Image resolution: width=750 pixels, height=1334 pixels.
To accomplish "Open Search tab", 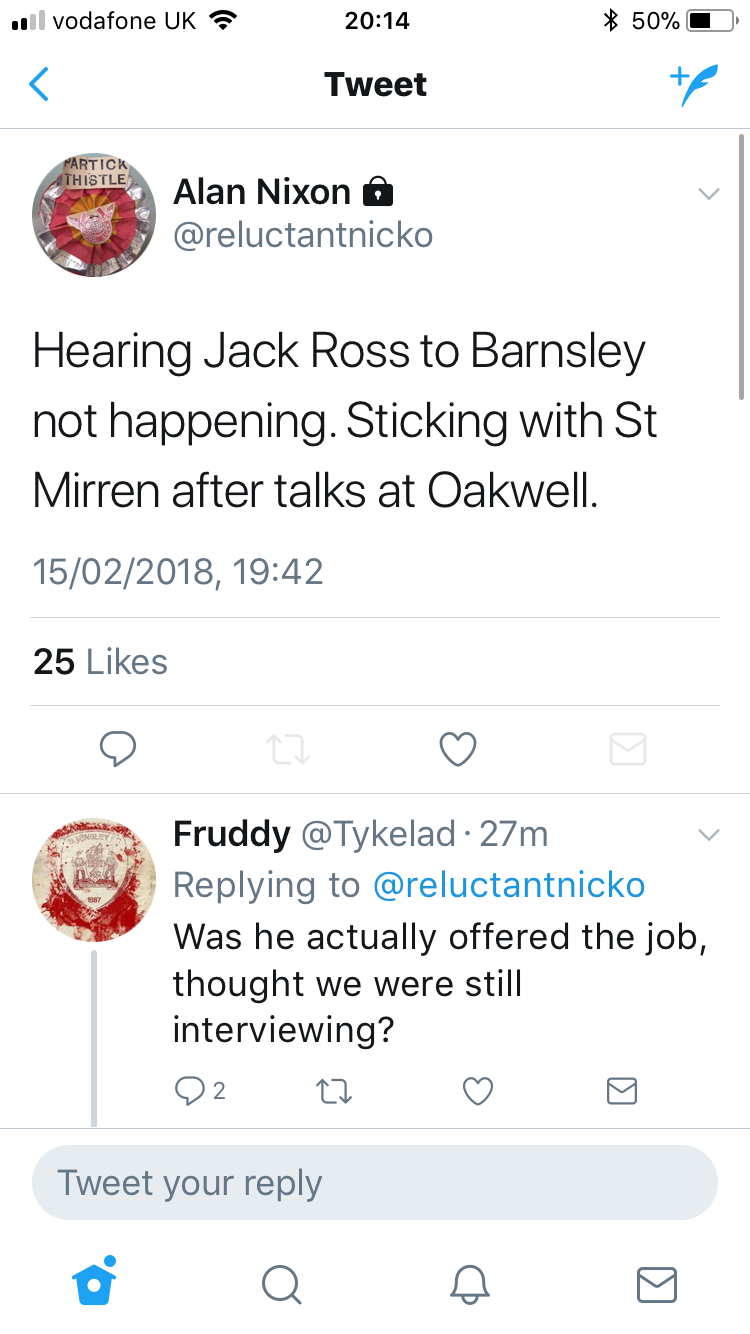I will 281,1283.
